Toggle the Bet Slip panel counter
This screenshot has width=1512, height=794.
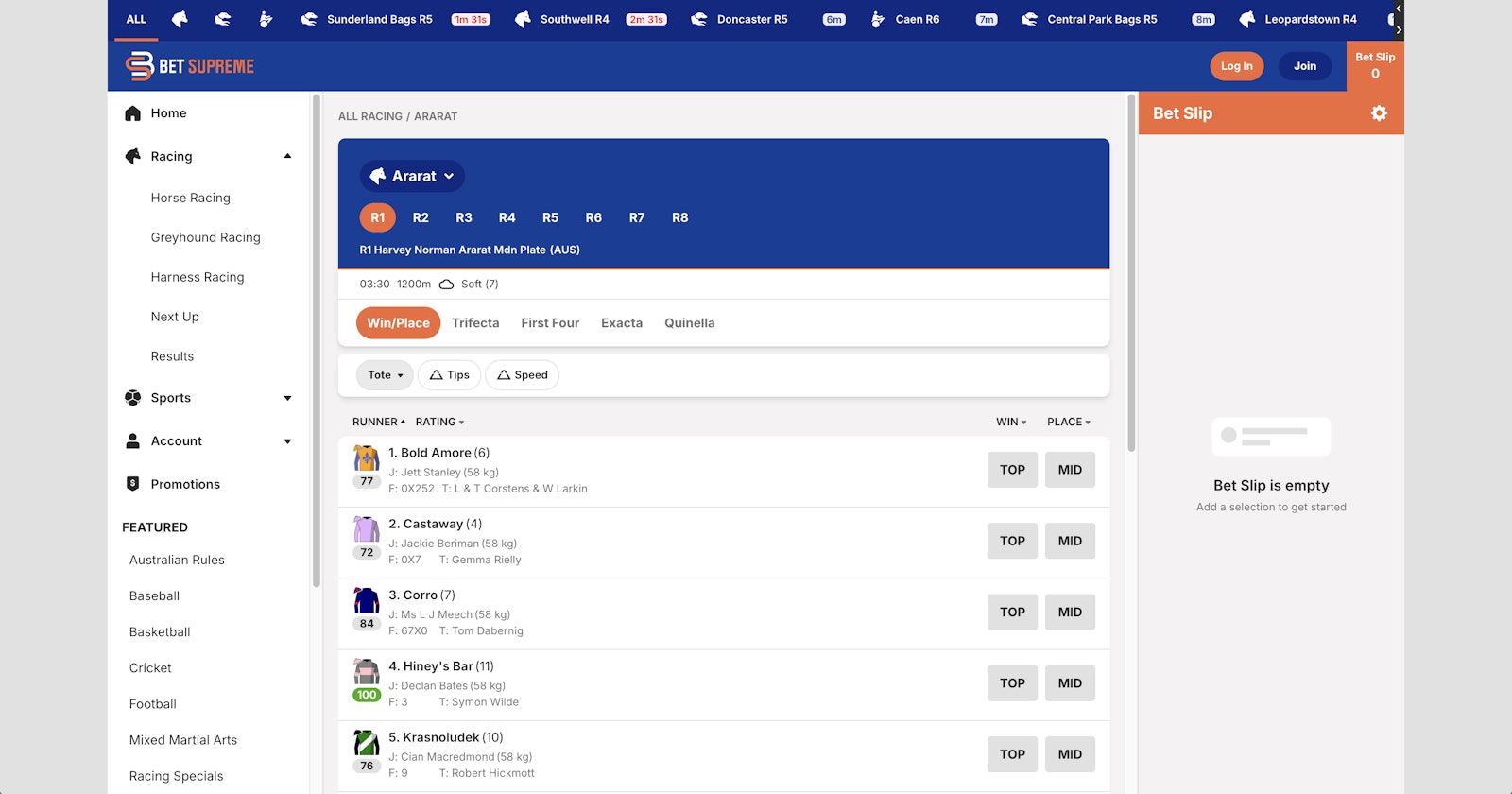point(1374,65)
